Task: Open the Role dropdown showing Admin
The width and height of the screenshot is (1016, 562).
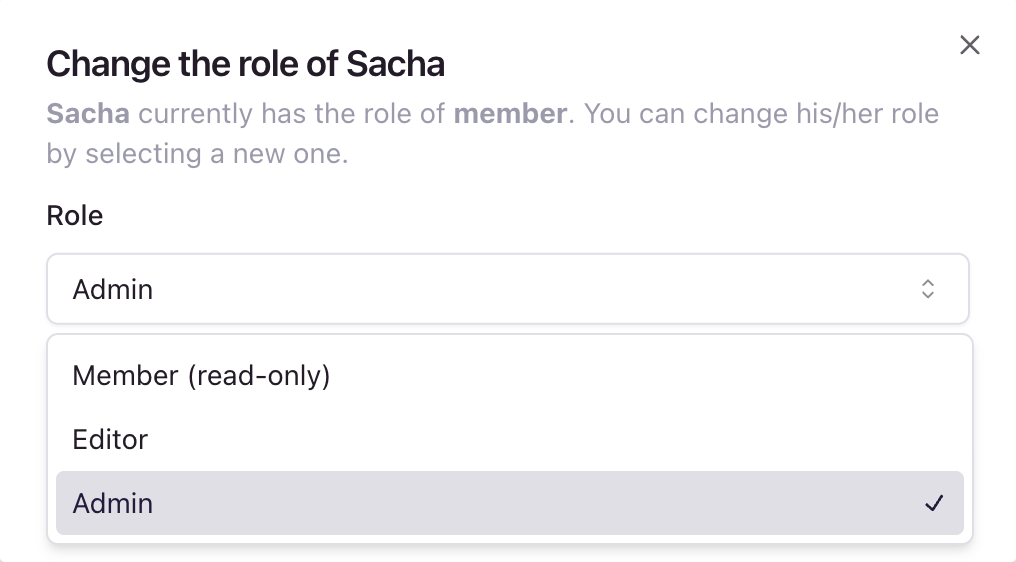Action: coord(508,289)
